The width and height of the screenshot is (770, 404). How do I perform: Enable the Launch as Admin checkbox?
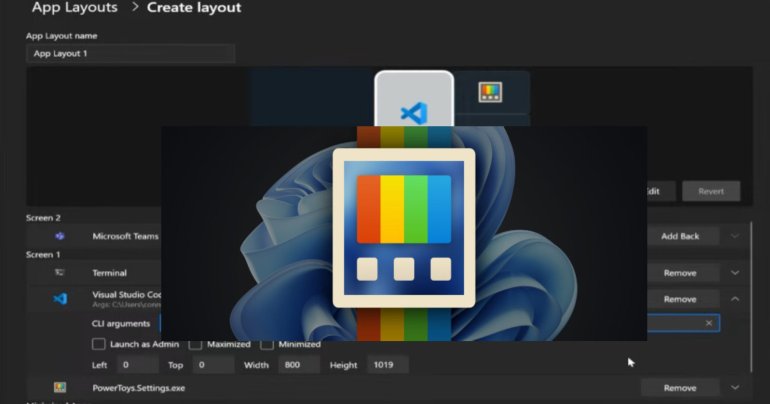point(98,344)
